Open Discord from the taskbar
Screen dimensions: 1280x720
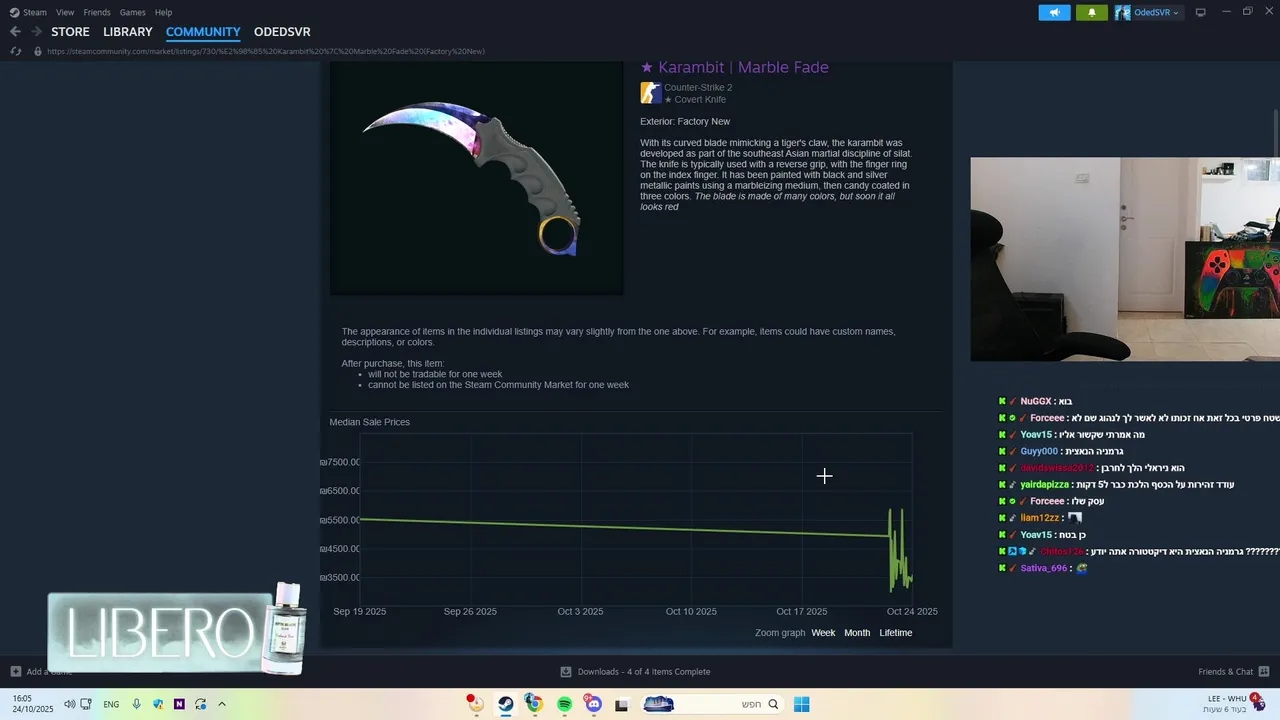[x=593, y=704]
